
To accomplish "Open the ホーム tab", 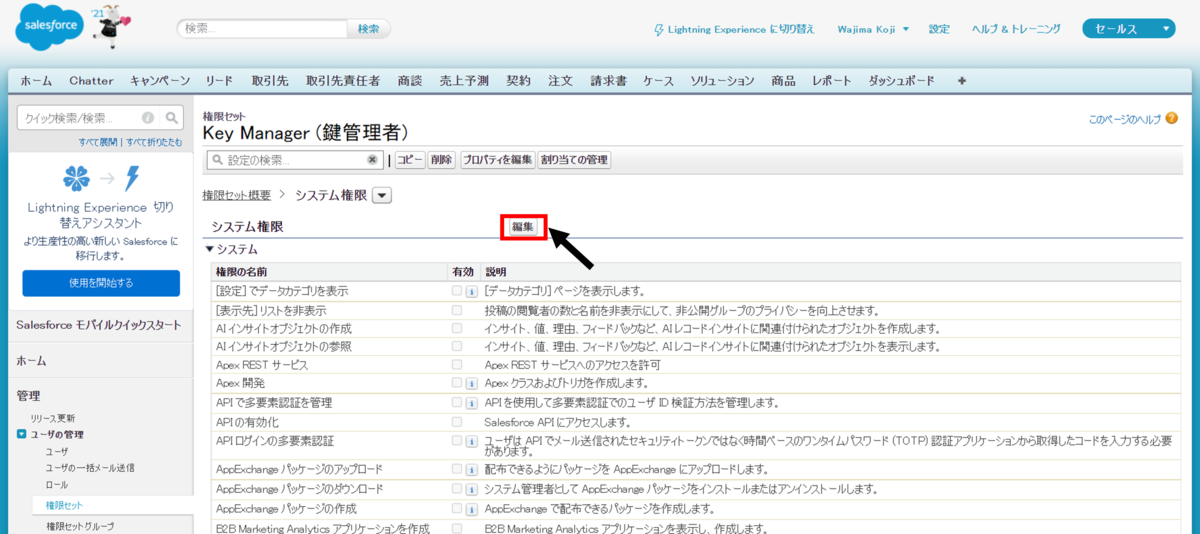I will click(37, 80).
